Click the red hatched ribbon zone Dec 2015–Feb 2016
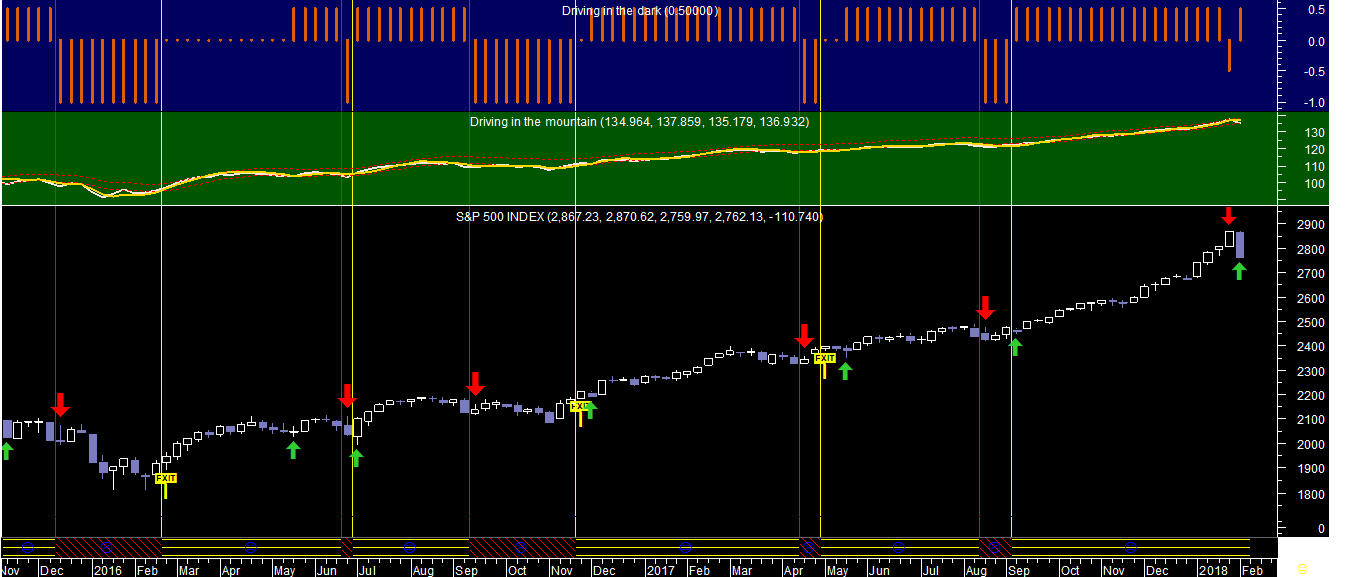 pyautogui.click(x=108, y=546)
